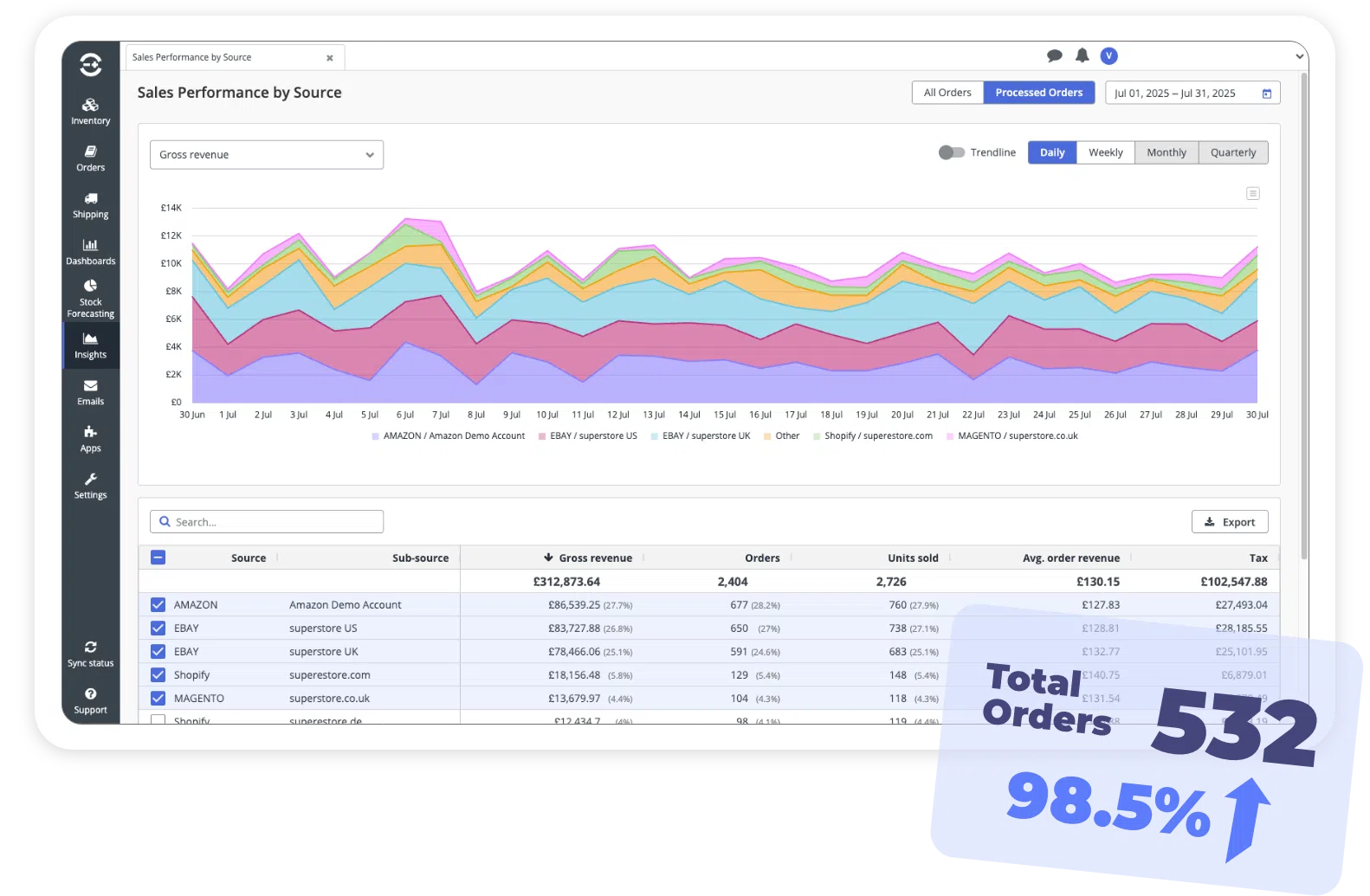
Task: Go to Orders in the sidebar
Action: (x=90, y=158)
